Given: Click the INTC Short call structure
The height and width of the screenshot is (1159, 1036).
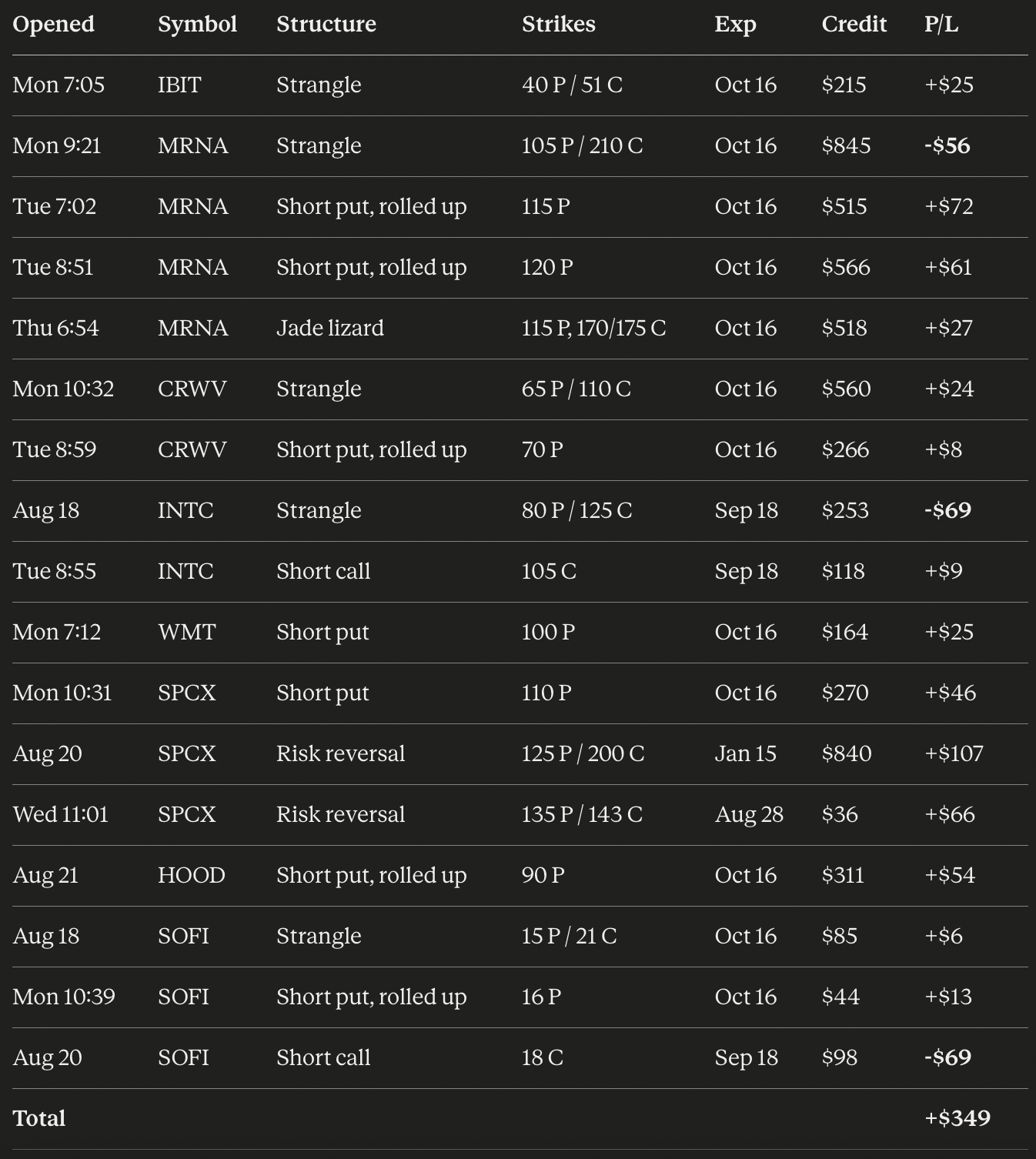Looking at the screenshot, I should tap(323, 571).
